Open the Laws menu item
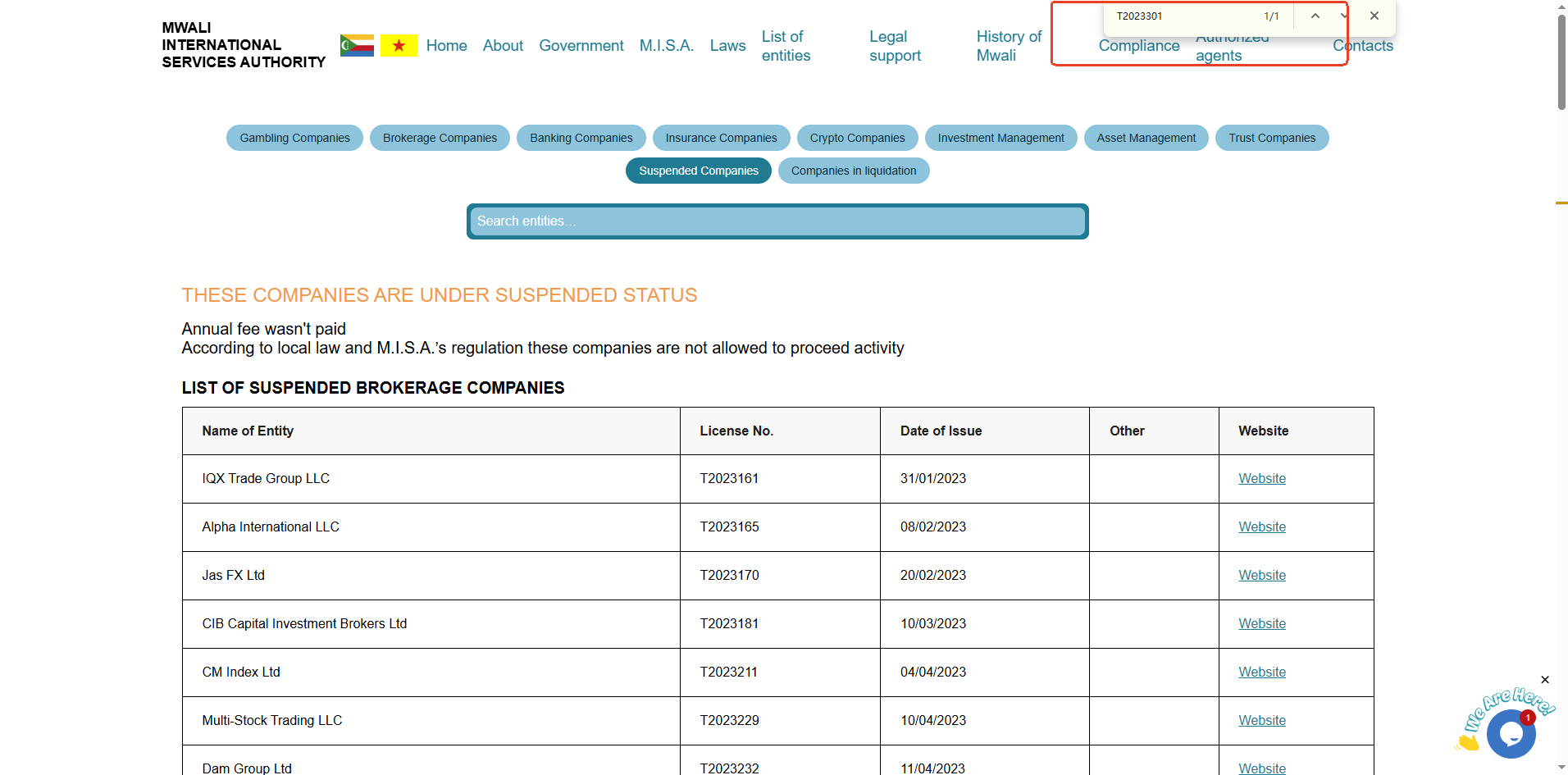This screenshot has height=775, width=1568. pyautogui.click(x=727, y=46)
